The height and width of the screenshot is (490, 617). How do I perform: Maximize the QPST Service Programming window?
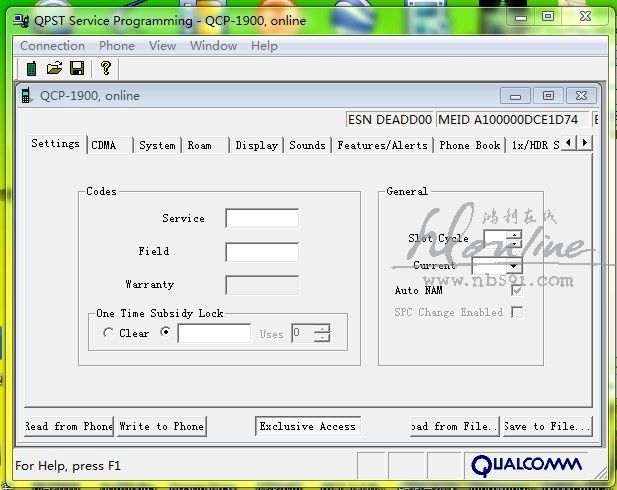(548, 17)
